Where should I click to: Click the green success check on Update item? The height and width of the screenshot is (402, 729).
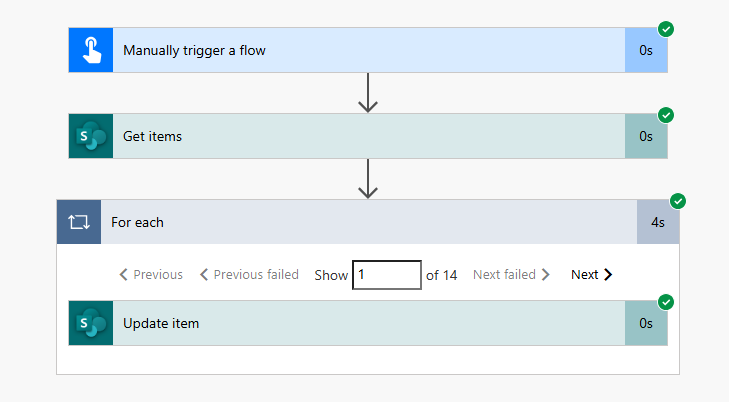[666, 302]
